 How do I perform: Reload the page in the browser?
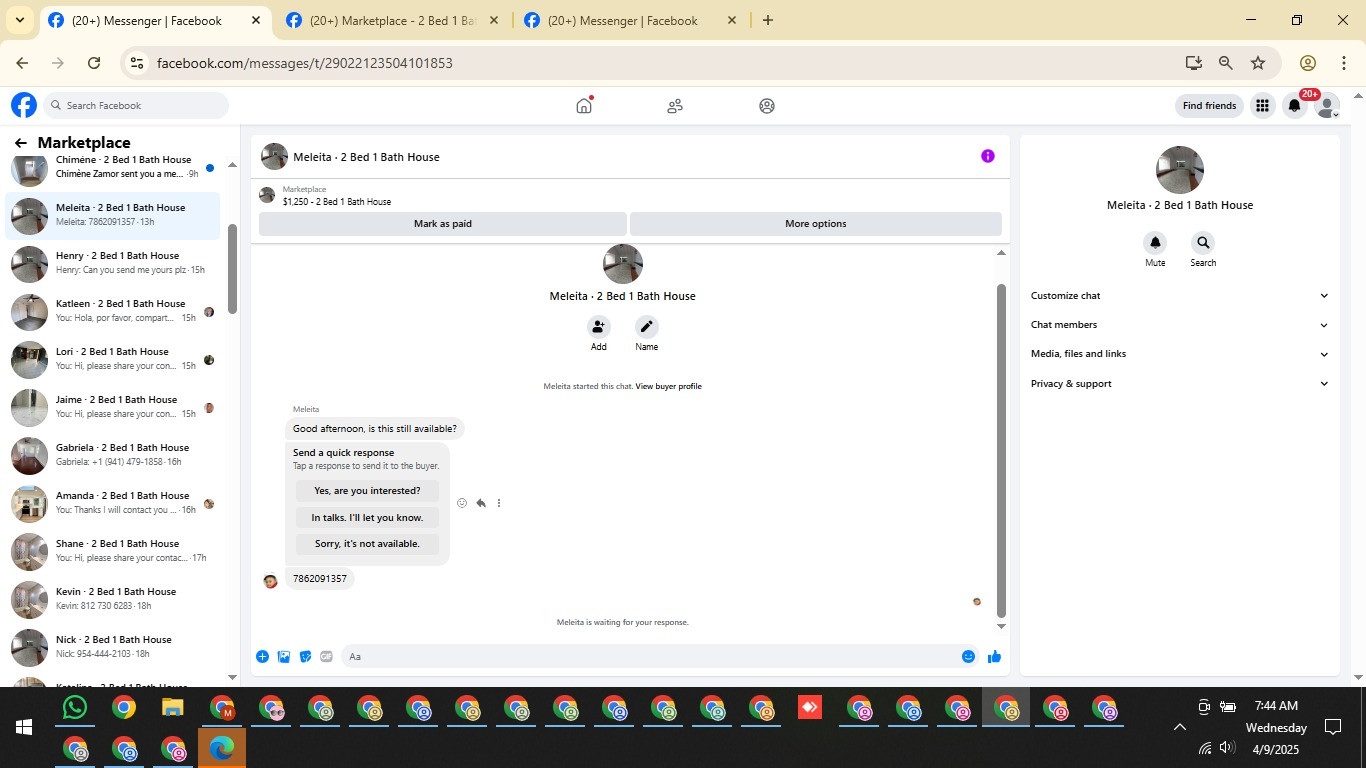pos(94,63)
